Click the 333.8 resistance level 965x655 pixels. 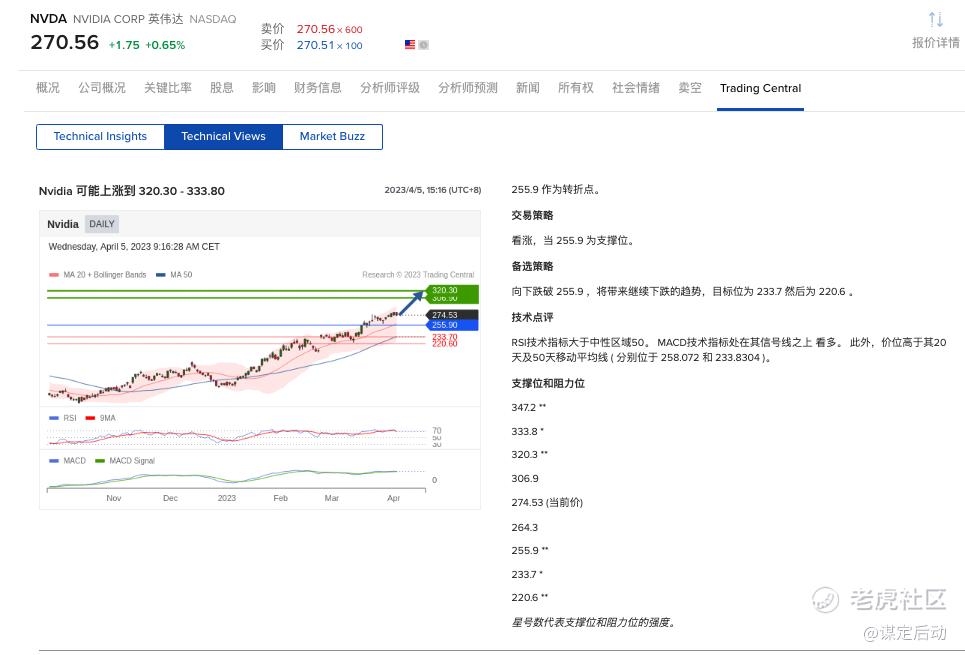click(x=527, y=432)
